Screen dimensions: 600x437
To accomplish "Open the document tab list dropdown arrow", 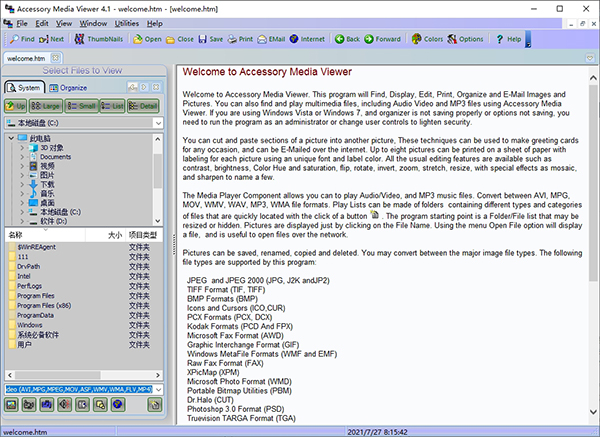I will (x=590, y=58).
